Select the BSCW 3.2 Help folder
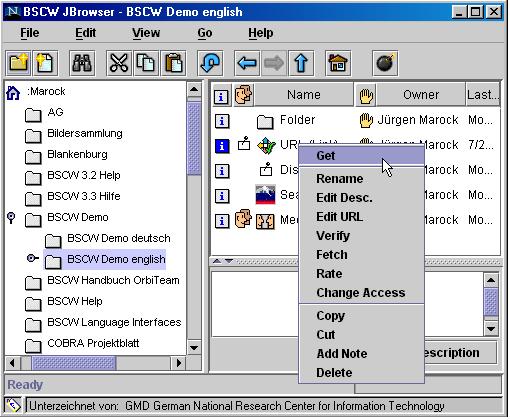 click(73, 176)
